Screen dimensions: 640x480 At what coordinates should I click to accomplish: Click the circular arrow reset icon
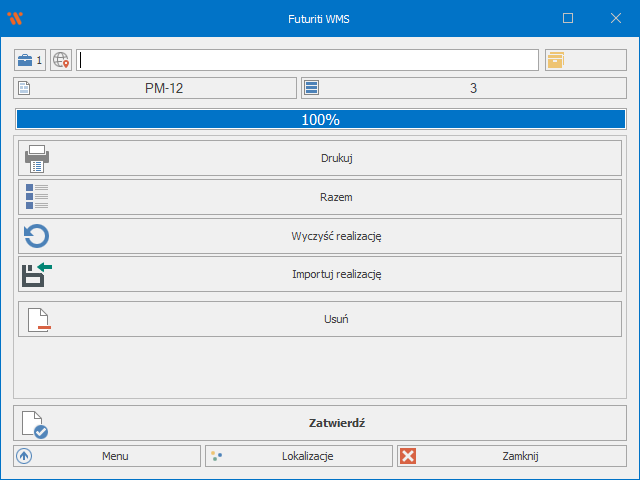(x=37, y=236)
